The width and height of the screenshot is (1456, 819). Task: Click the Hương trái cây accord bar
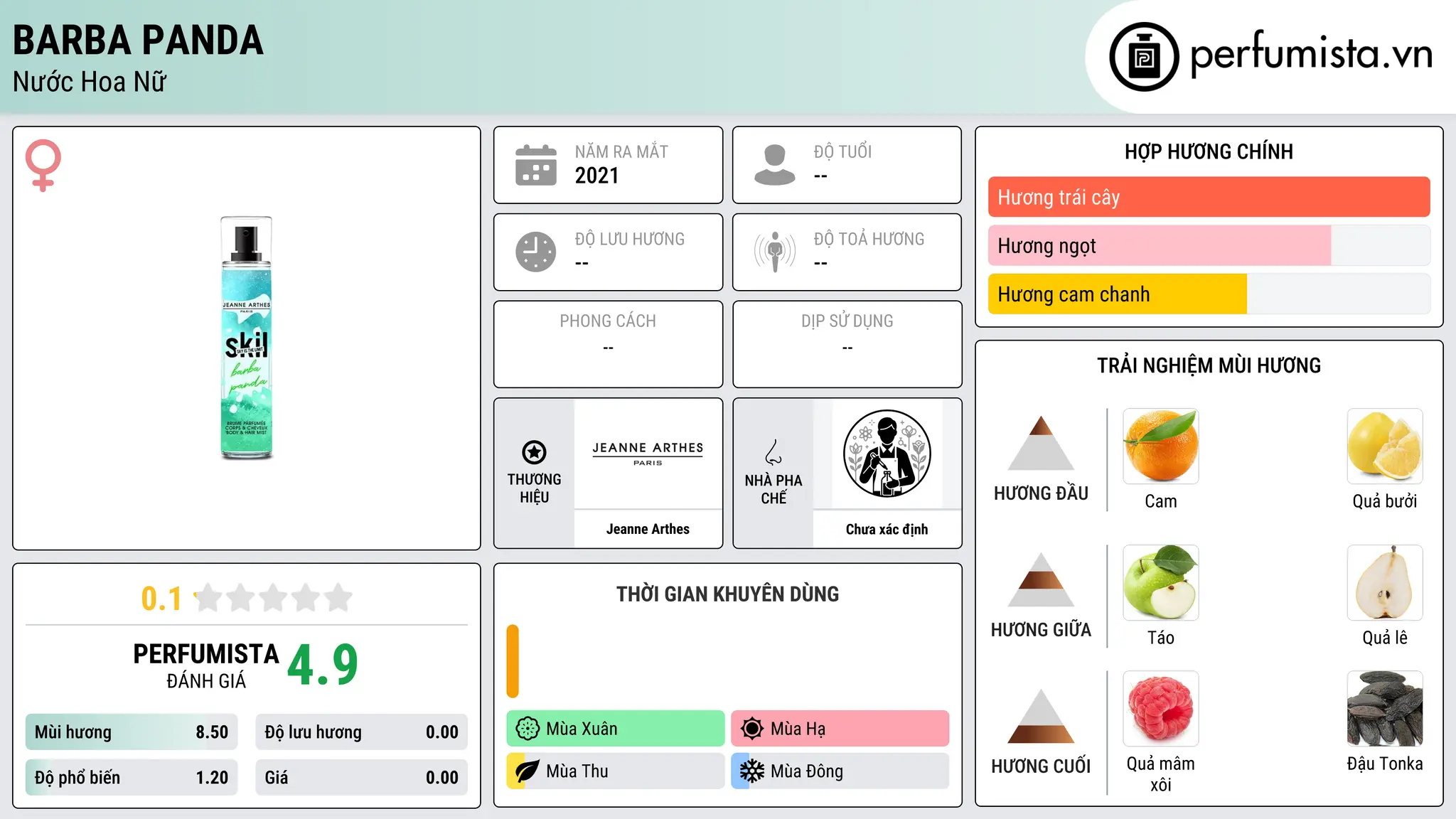(x=1209, y=197)
